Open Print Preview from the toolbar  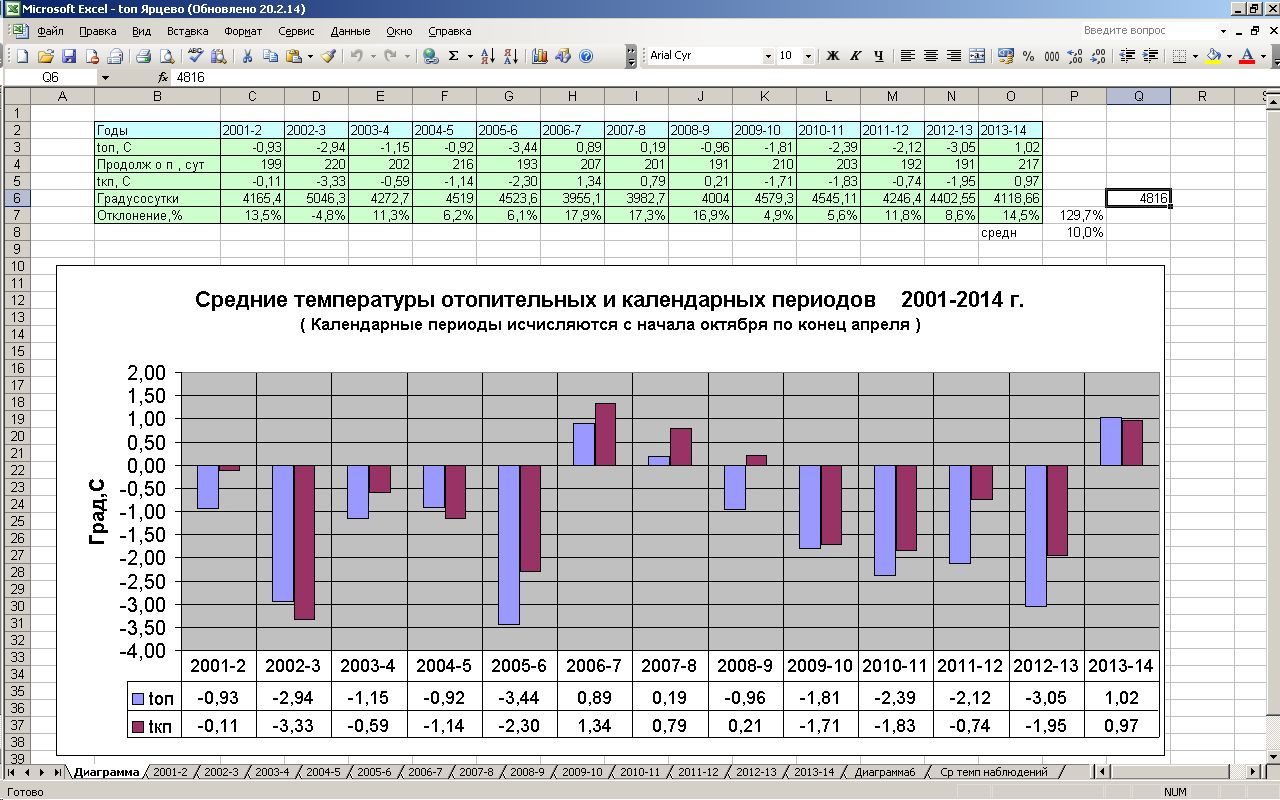point(166,56)
